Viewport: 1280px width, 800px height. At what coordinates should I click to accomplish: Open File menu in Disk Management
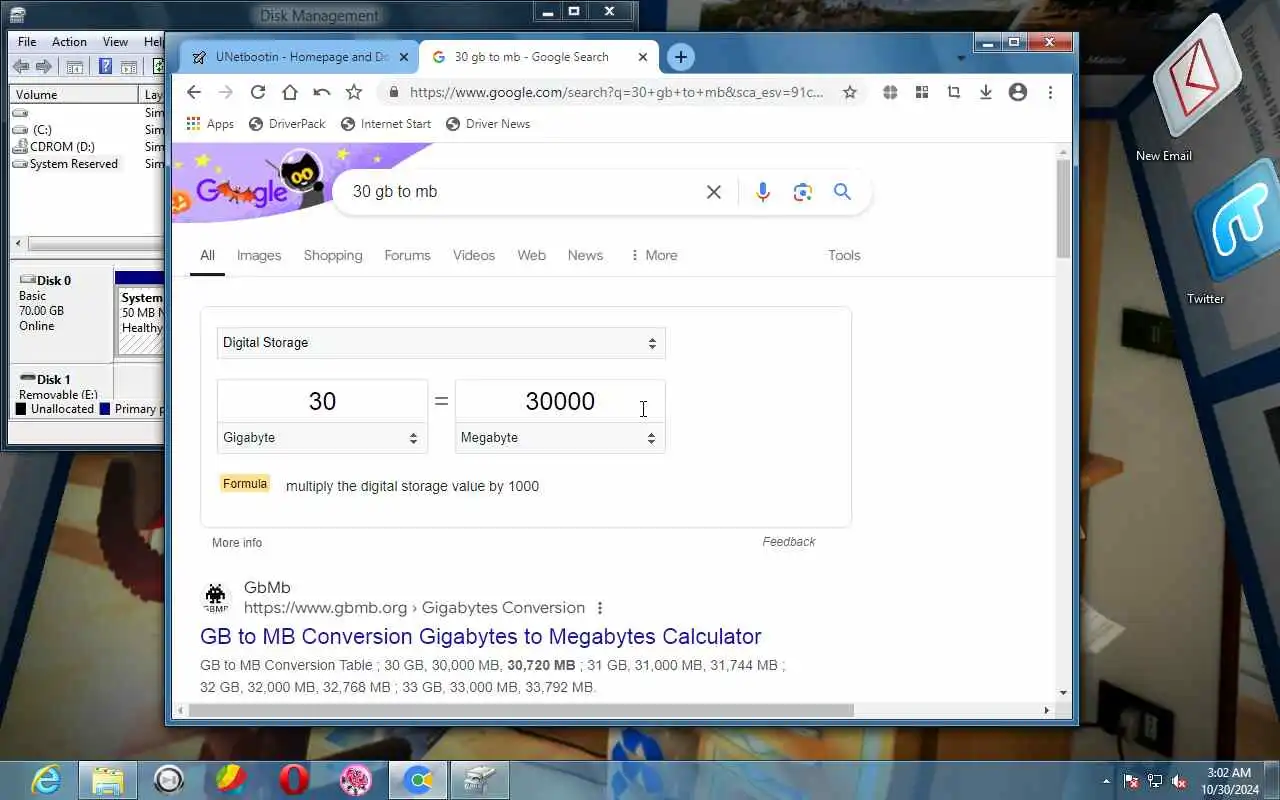pyautogui.click(x=27, y=42)
